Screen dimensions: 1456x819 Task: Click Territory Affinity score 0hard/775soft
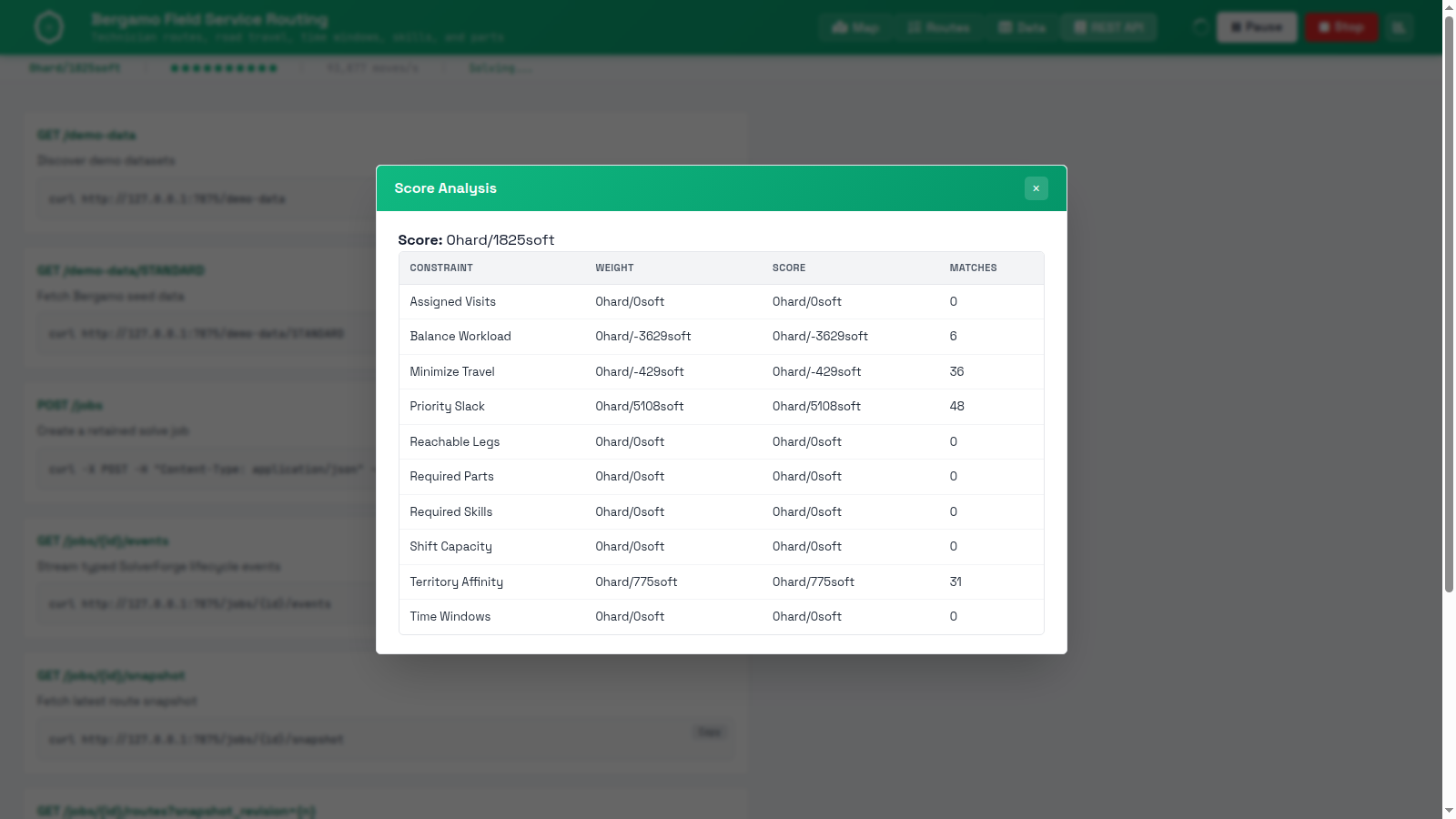click(814, 581)
